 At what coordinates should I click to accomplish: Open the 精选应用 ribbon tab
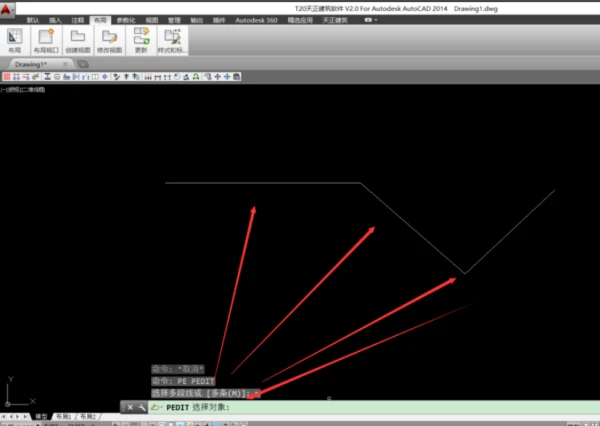pos(300,20)
